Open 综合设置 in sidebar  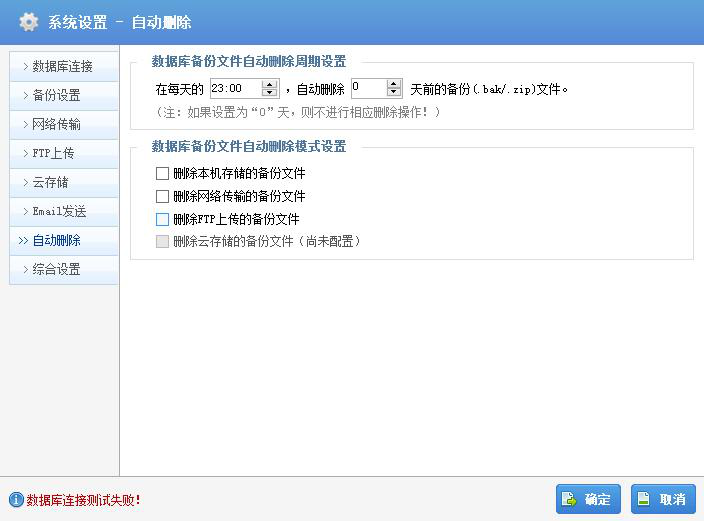tap(64, 269)
